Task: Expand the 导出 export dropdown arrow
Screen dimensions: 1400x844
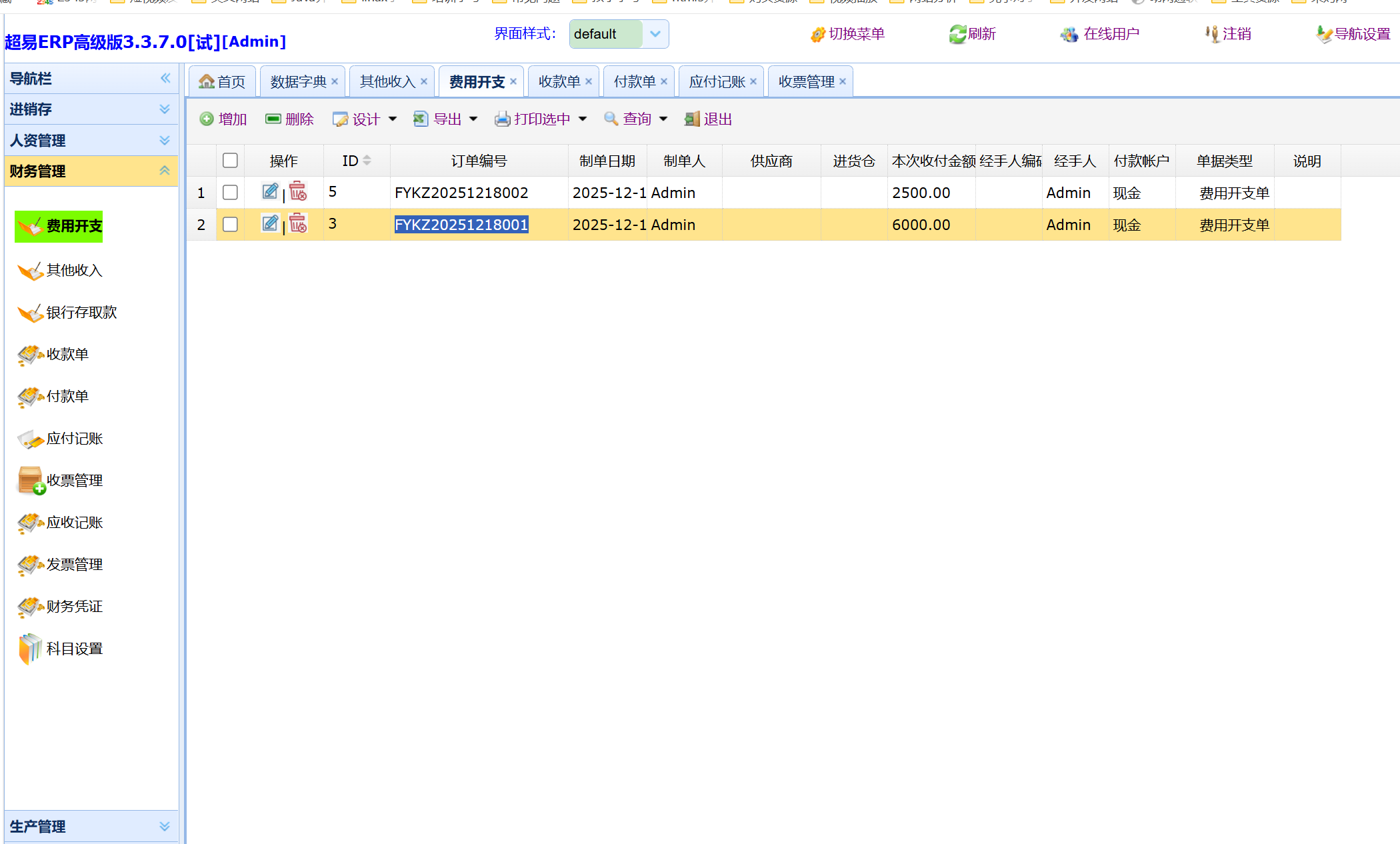Action: click(473, 119)
